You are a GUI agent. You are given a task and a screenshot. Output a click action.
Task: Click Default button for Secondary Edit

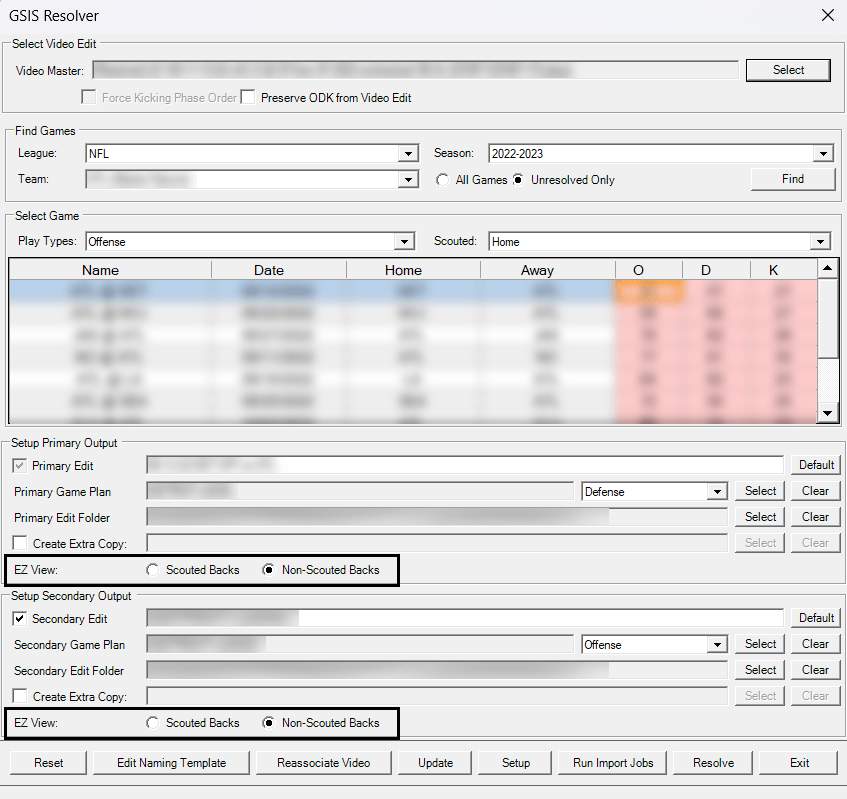816,618
